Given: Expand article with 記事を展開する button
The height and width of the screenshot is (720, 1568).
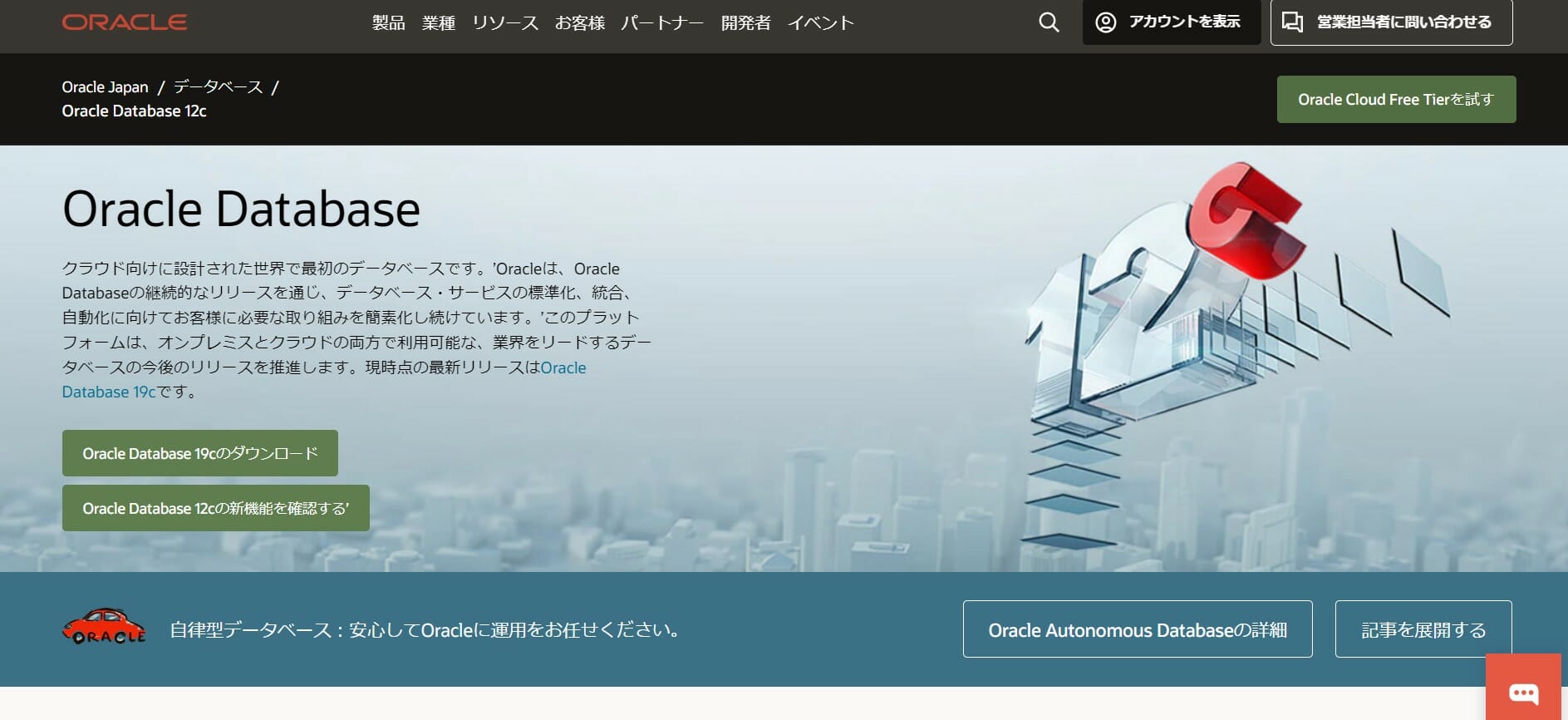Looking at the screenshot, I should pos(1423,629).
